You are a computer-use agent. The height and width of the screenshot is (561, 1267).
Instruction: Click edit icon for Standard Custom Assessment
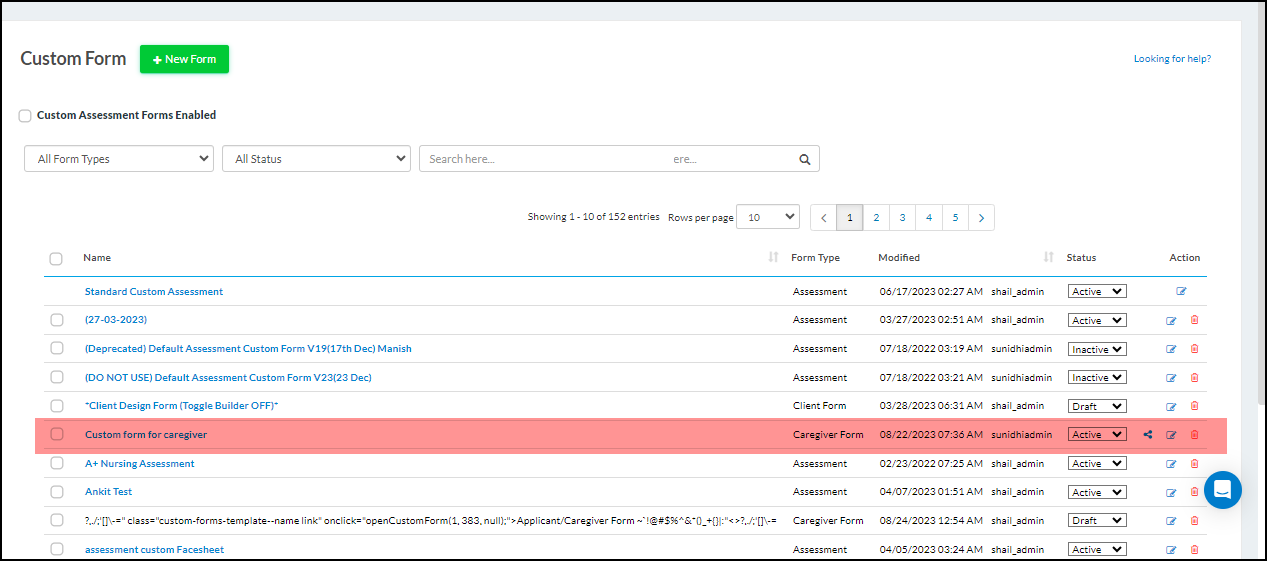click(x=1181, y=292)
